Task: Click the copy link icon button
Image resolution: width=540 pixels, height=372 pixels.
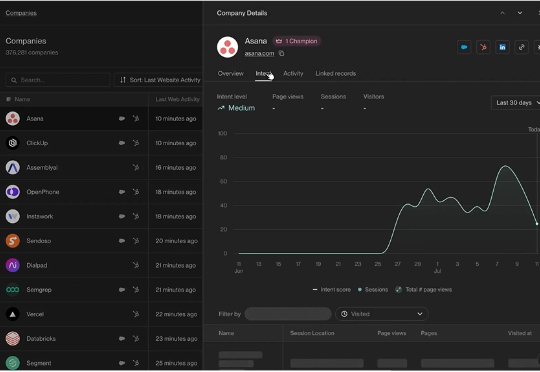Action: [x=521, y=47]
